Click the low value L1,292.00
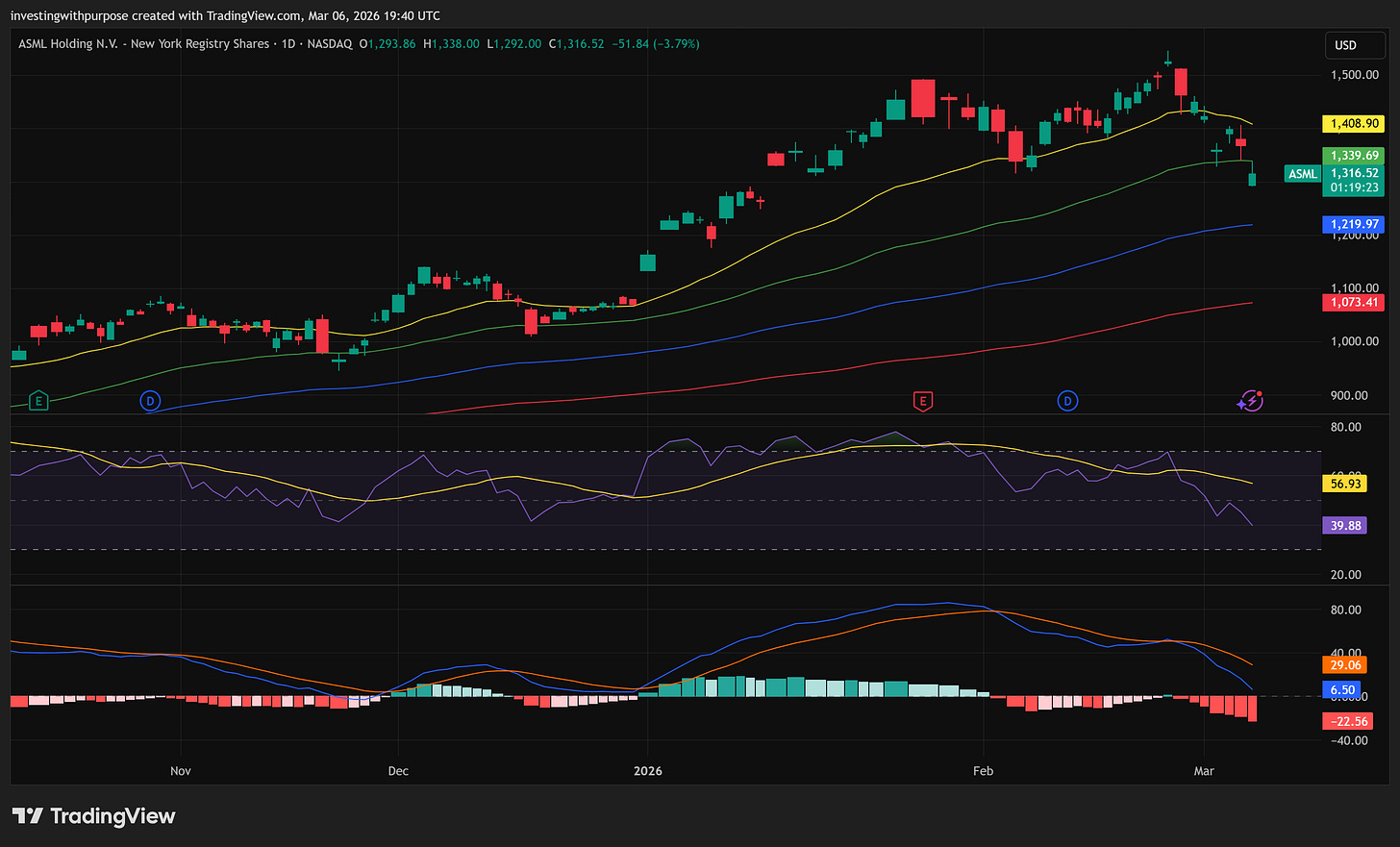Viewport: 1400px width, 847px height. point(513,44)
